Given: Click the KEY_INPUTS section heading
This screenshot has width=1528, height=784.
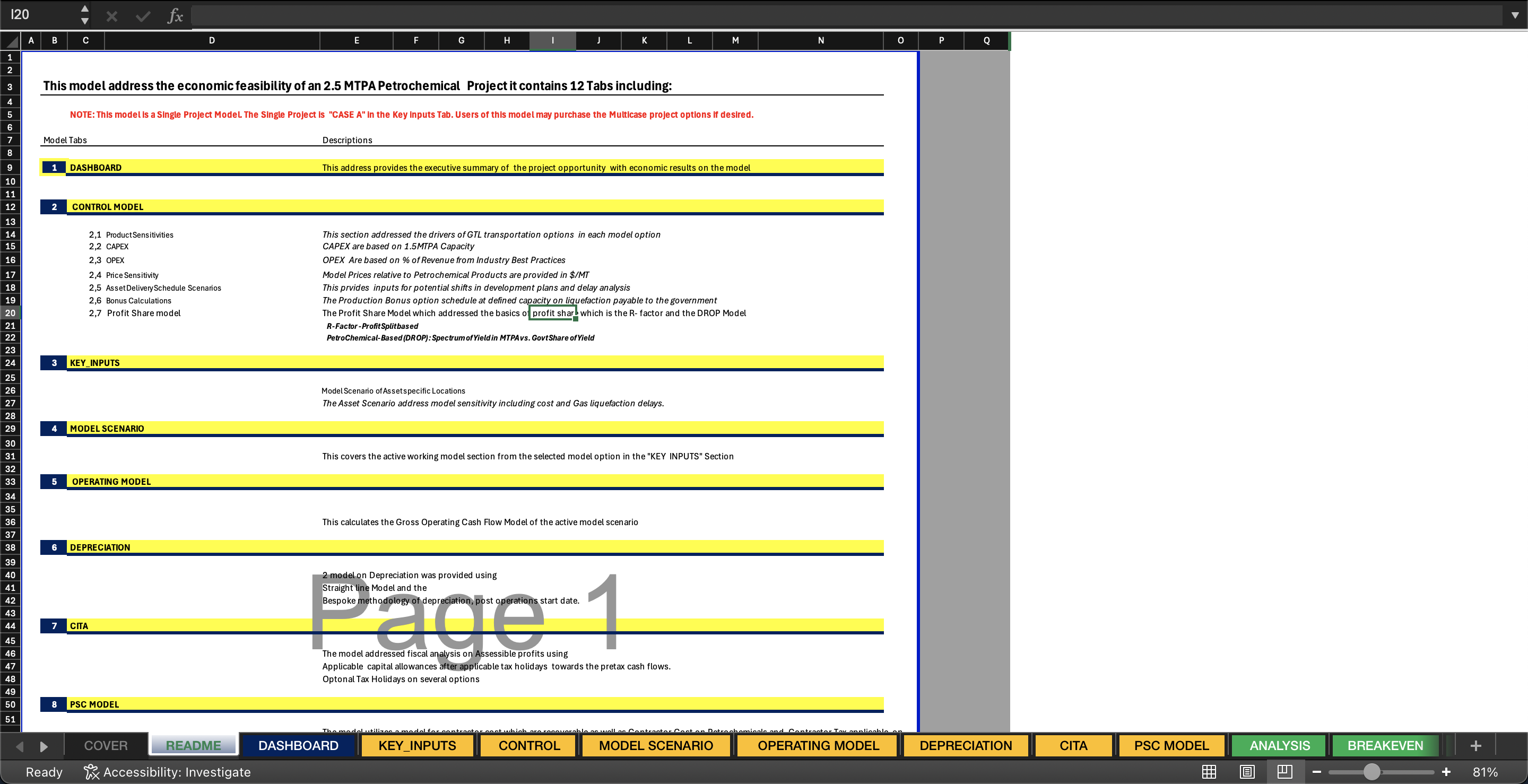Looking at the screenshot, I should [94, 363].
